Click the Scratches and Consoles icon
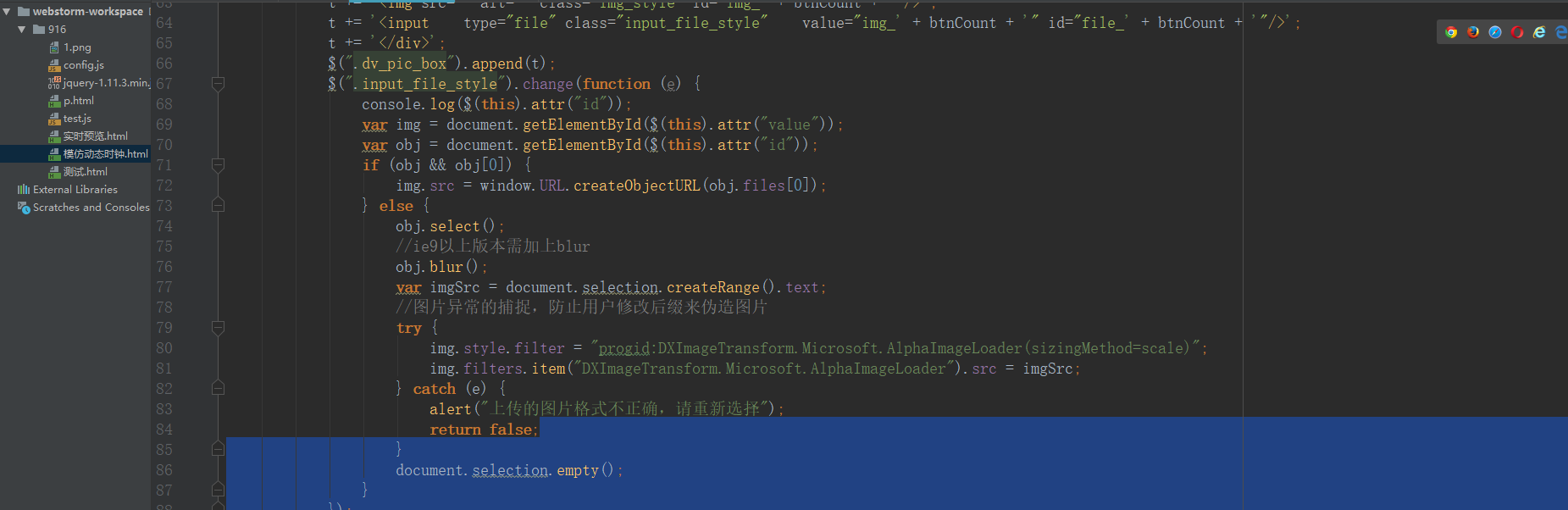This screenshot has height=510, width=1568. (24, 208)
